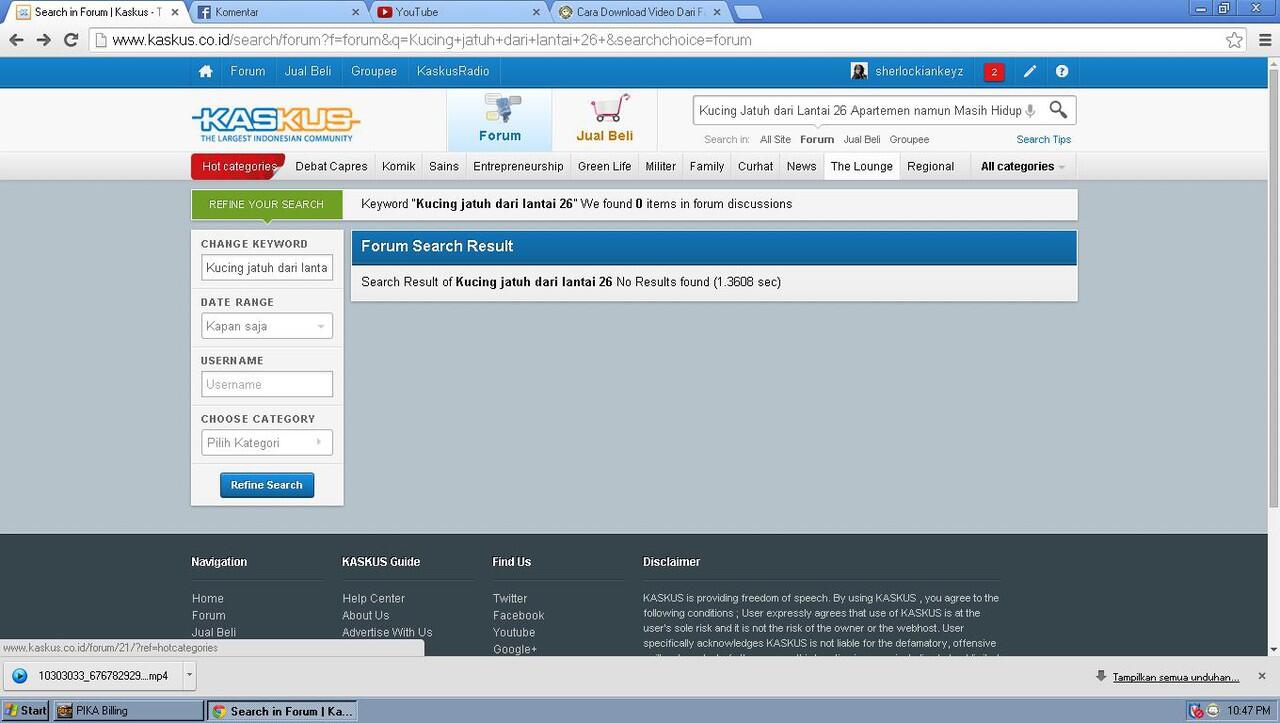This screenshot has height=723, width=1280.
Task: Open Facebook footer link
Action: click(518, 615)
